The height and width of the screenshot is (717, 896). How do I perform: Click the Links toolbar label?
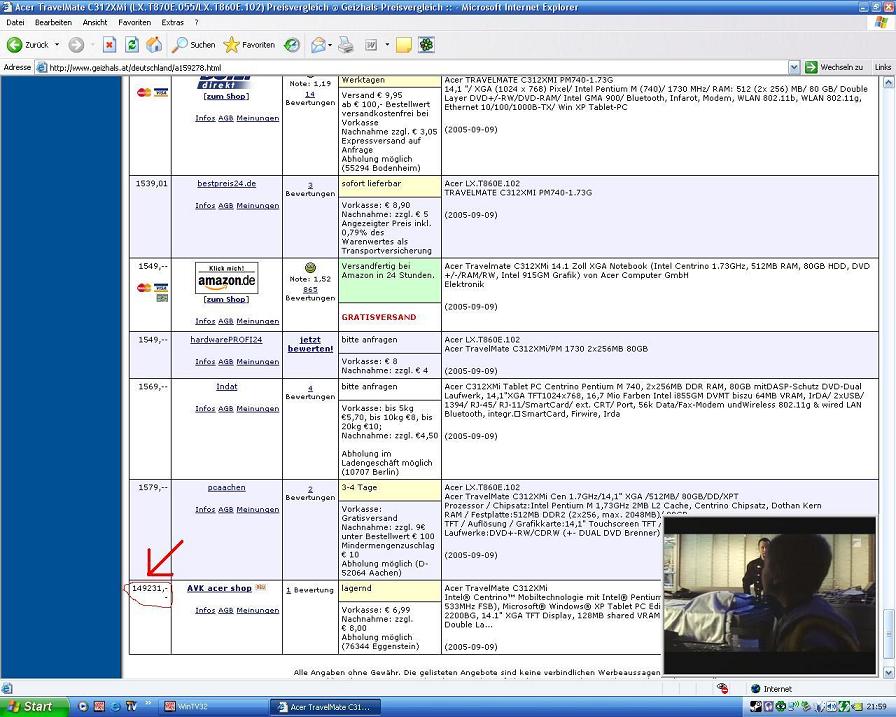pos(882,67)
